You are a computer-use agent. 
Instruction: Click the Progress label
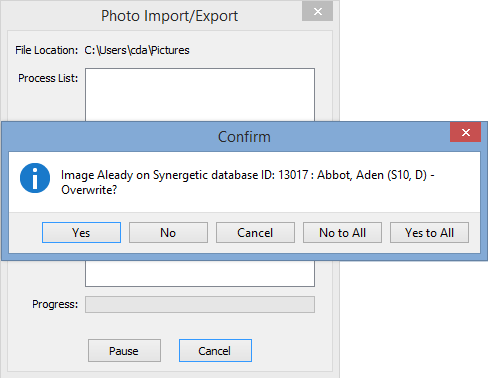[x=55, y=304]
